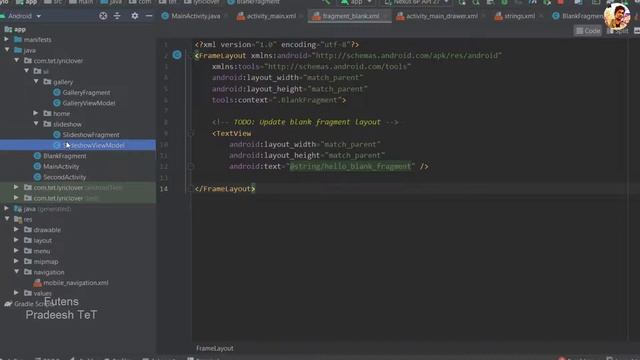Hide the Project panel with minus icon

pos(149,16)
